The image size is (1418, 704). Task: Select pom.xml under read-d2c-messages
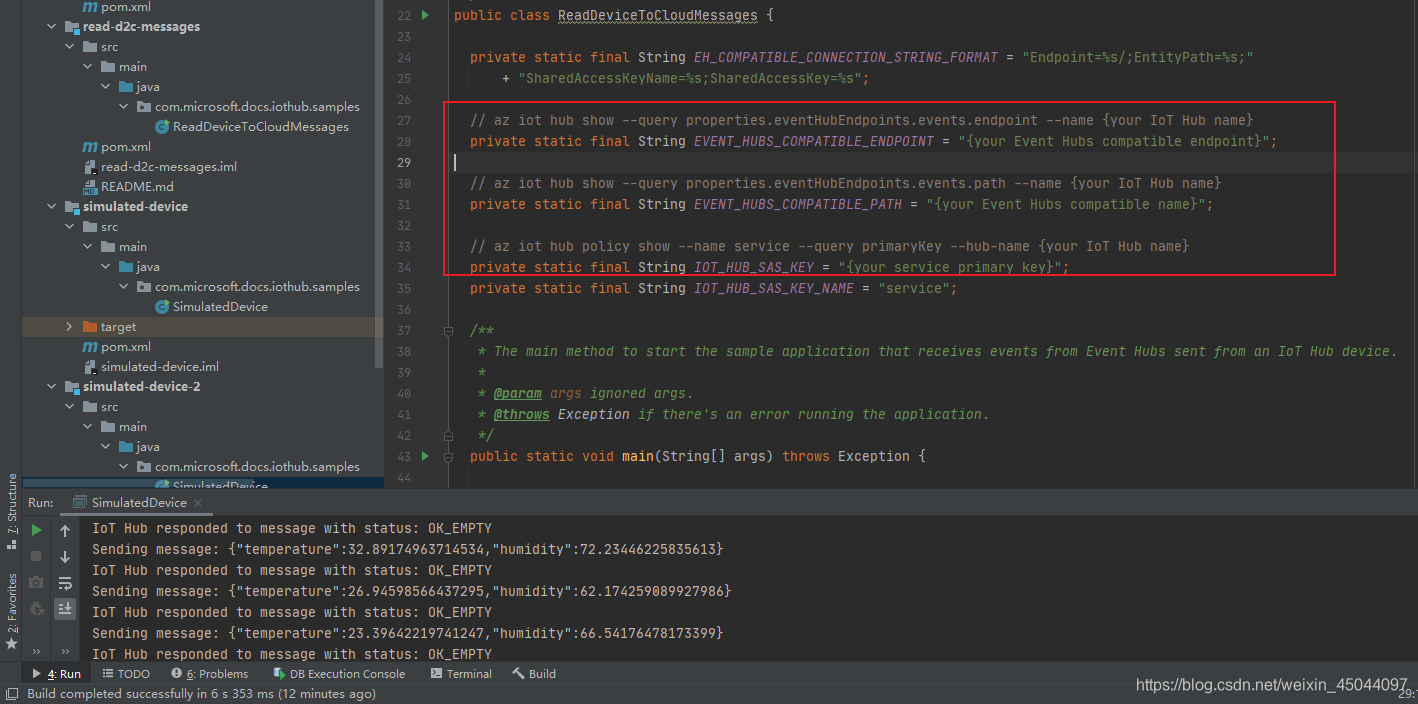pos(126,147)
